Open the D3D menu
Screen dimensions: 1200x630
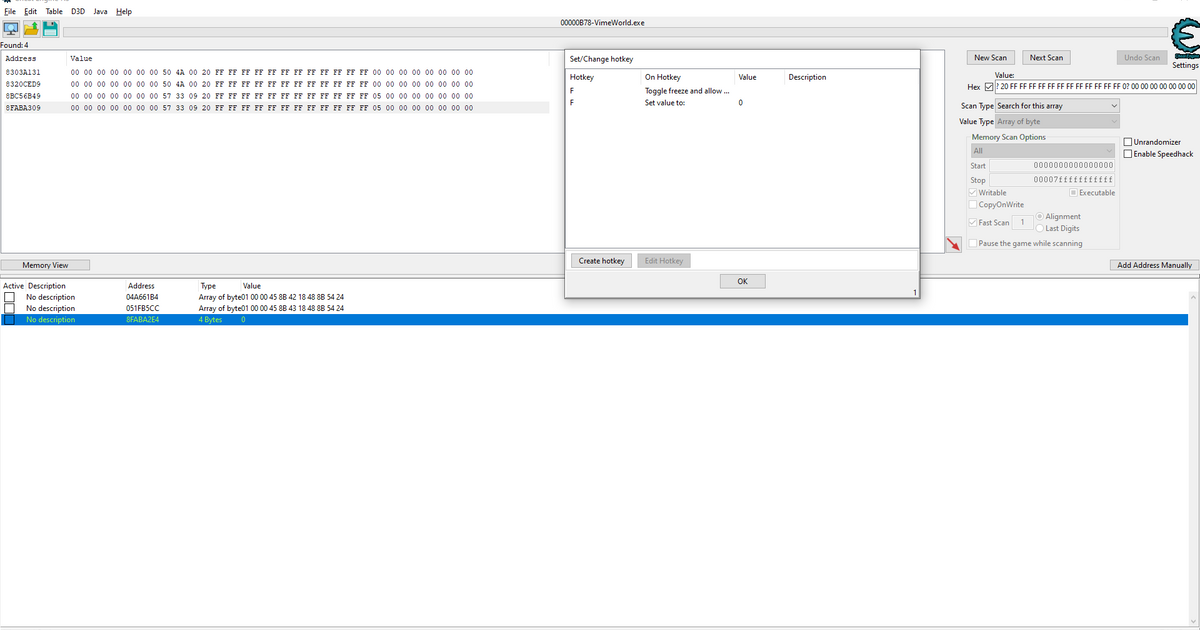coord(78,11)
